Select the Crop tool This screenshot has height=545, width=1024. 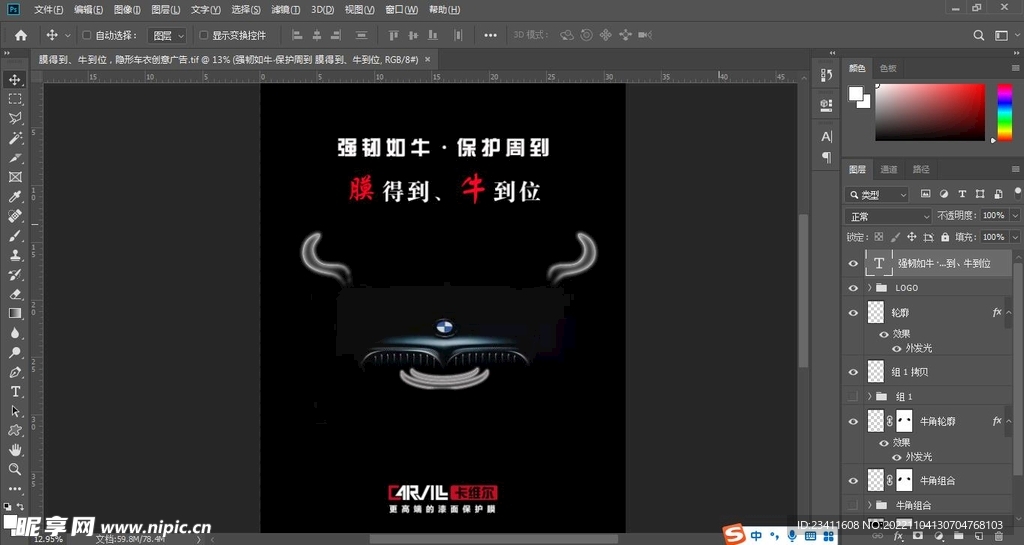click(x=14, y=158)
